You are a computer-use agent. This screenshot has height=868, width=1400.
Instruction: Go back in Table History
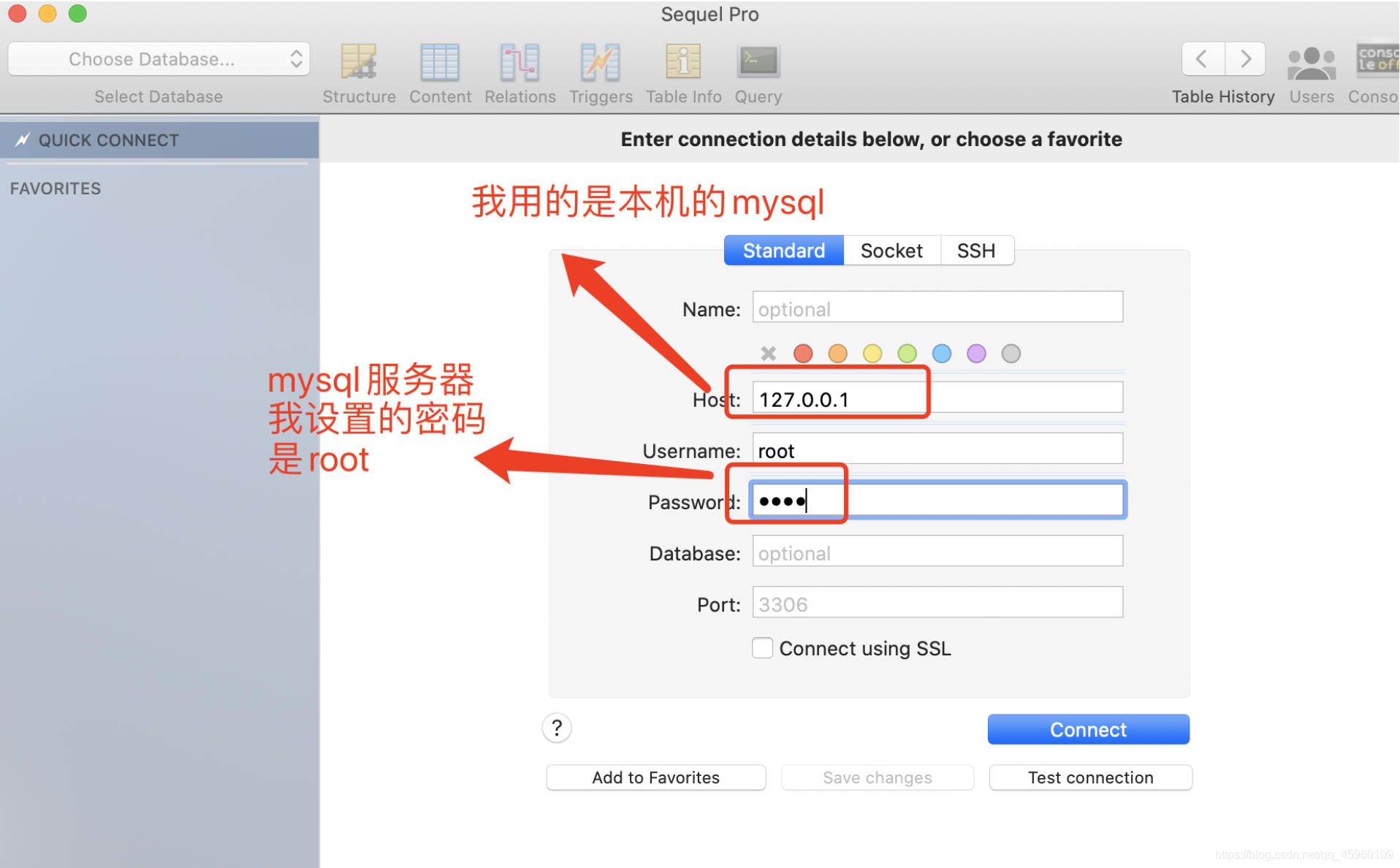click(1202, 58)
